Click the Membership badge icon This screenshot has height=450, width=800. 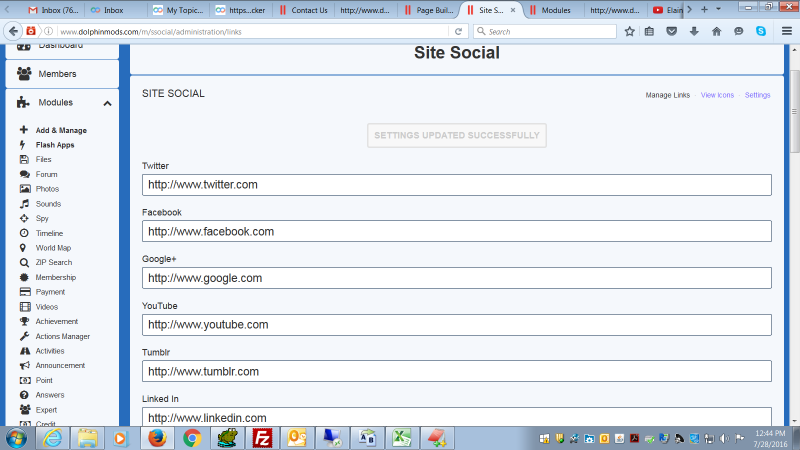pos(24,277)
